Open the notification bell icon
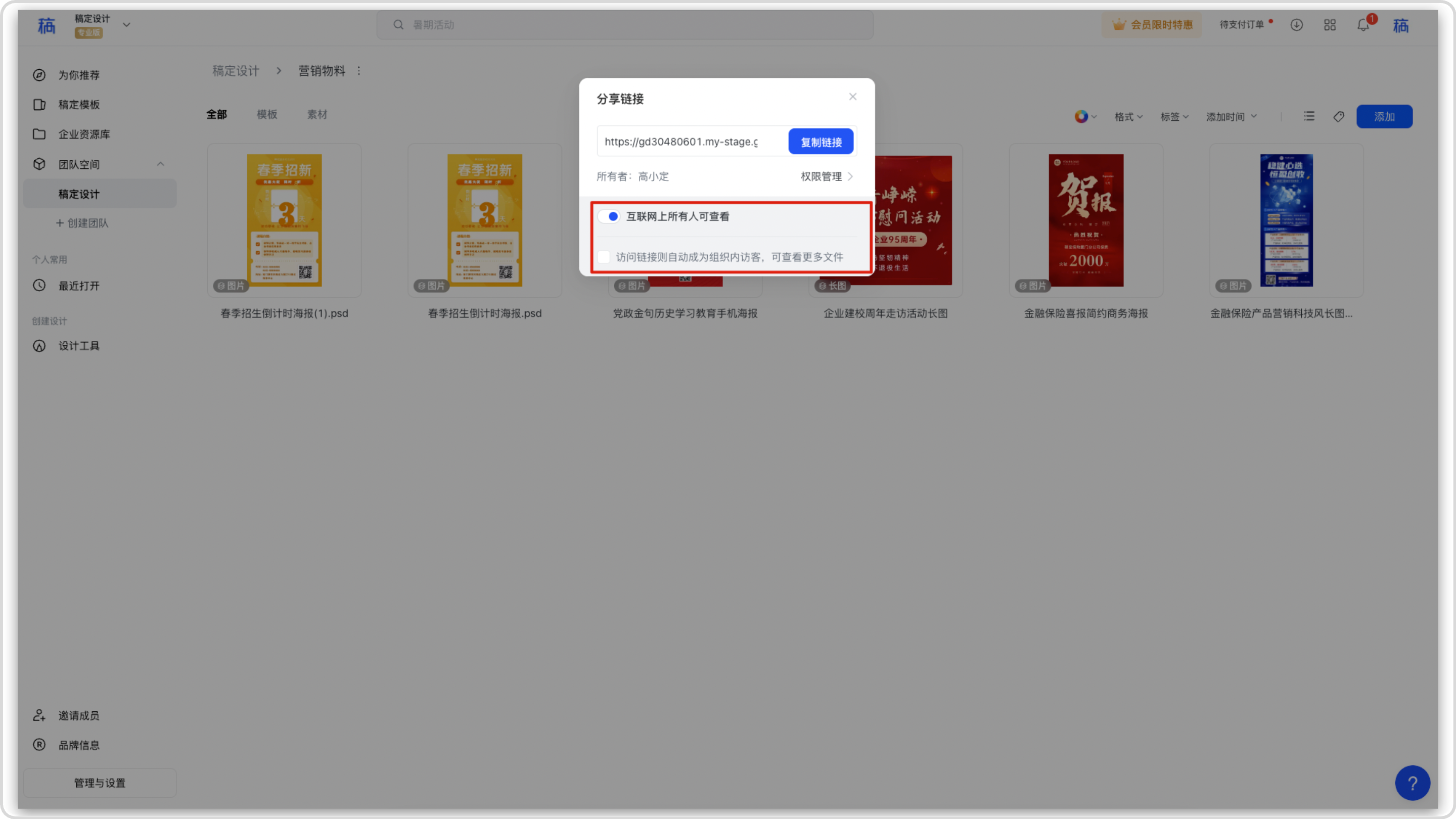 click(x=1363, y=25)
